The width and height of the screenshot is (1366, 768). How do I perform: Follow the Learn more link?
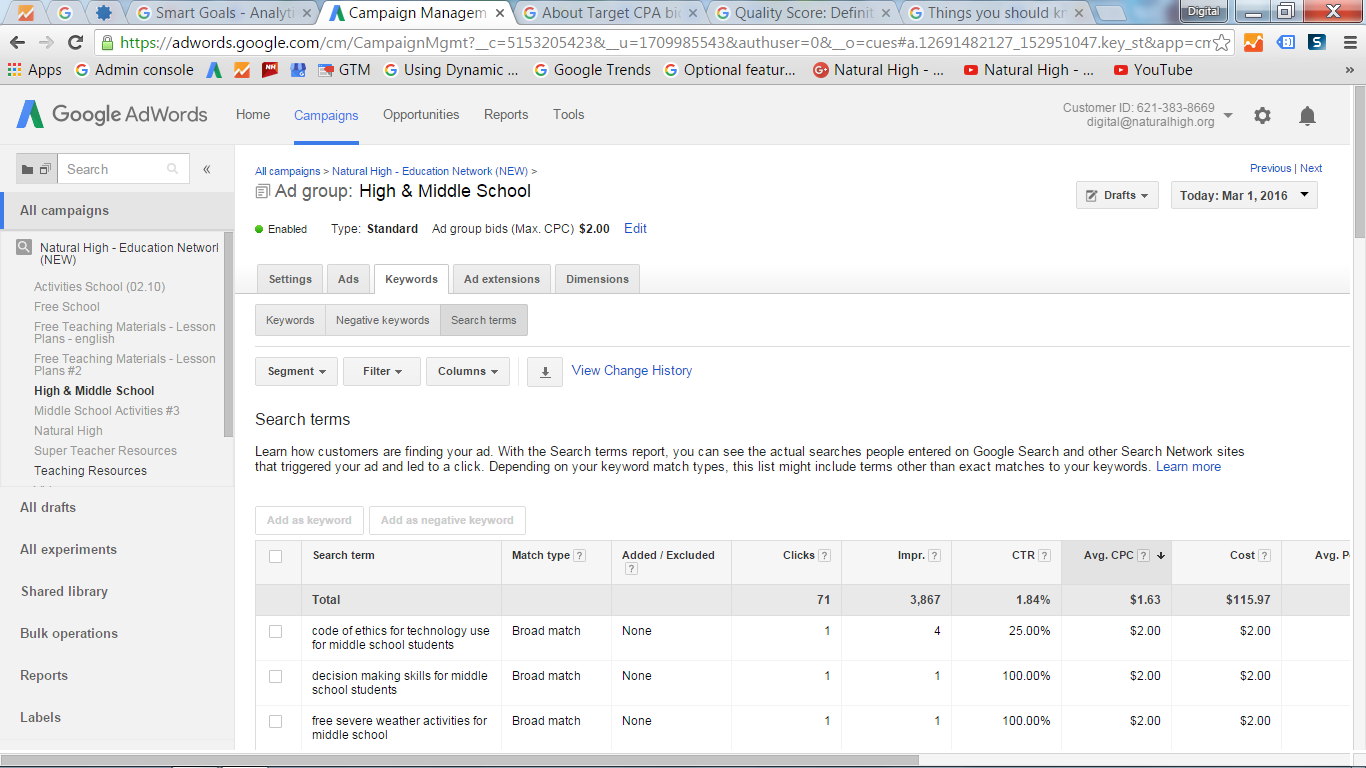1188,467
